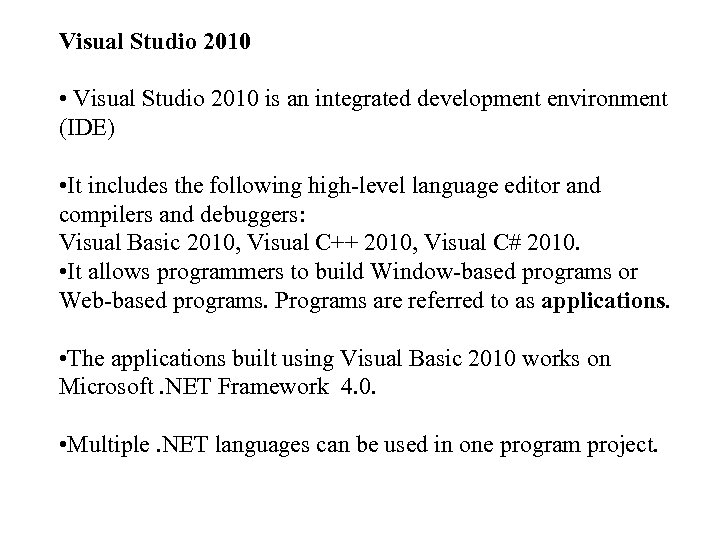Click the line "Visual Basic 2010, Visual C++ 2010, Visual C# 2010."

coord(320,242)
